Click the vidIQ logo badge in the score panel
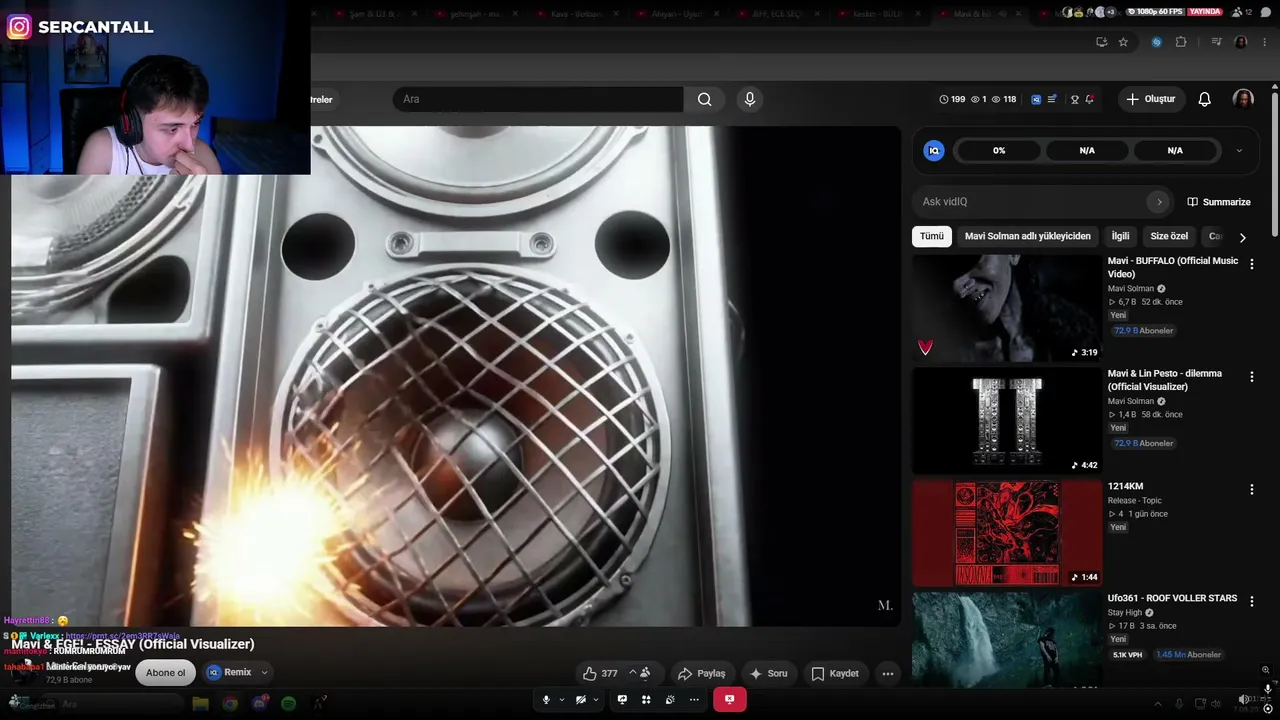 934,151
